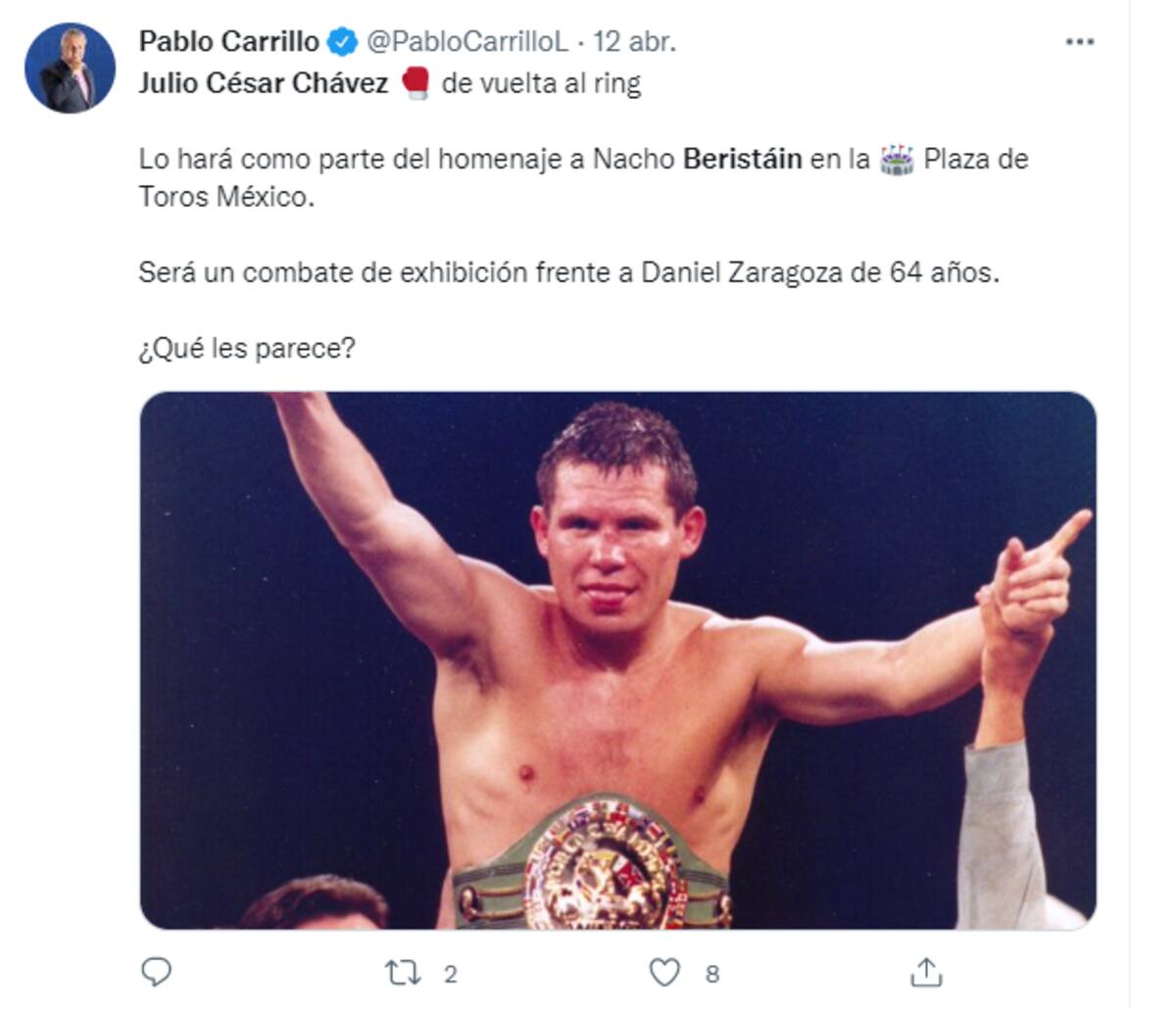The image size is (1176, 1009).
Task: Retweet the post using the arrows icon
Action: 403,973
